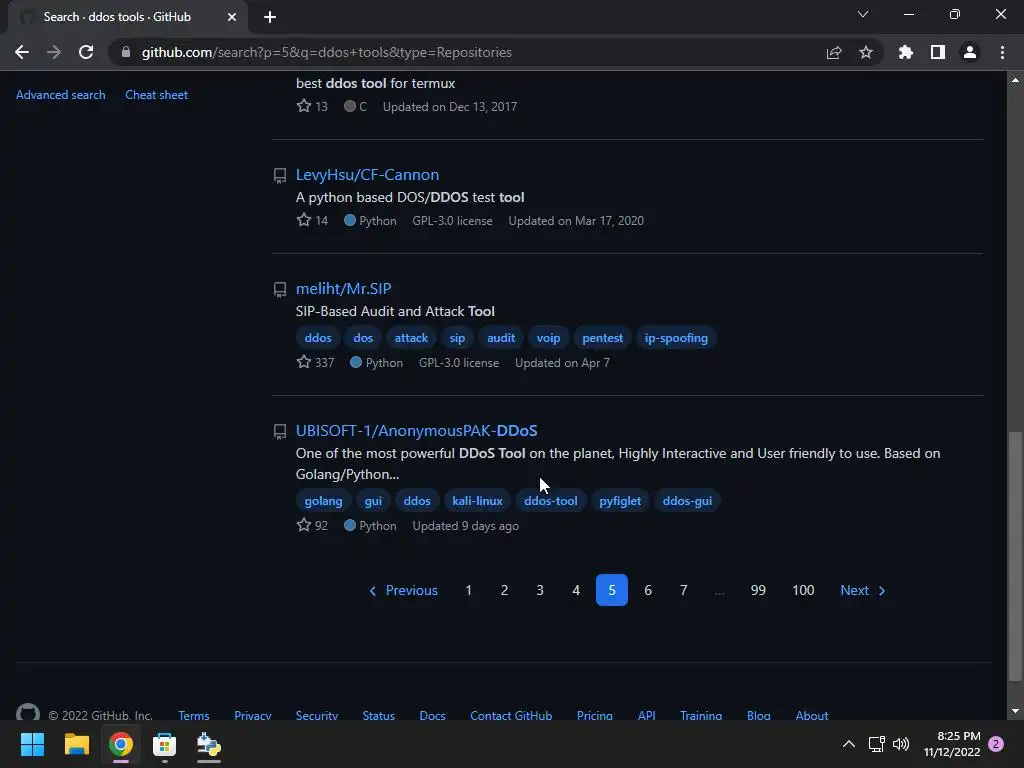Open the Chrome profile icon

970,52
